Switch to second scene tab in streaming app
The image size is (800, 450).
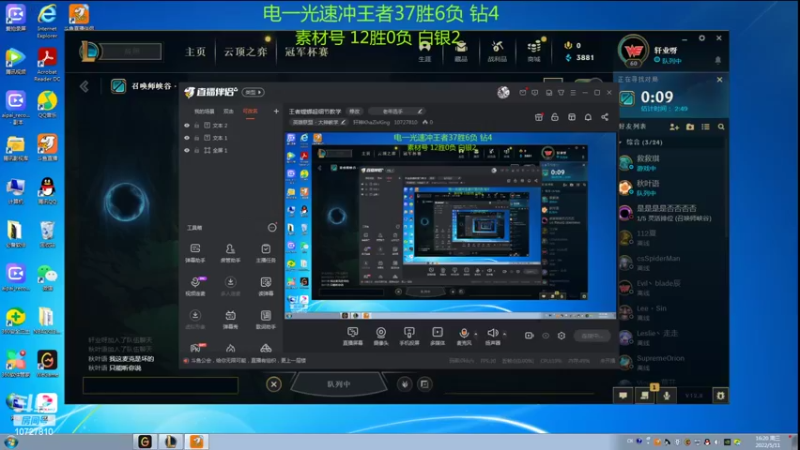tap(229, 111)
